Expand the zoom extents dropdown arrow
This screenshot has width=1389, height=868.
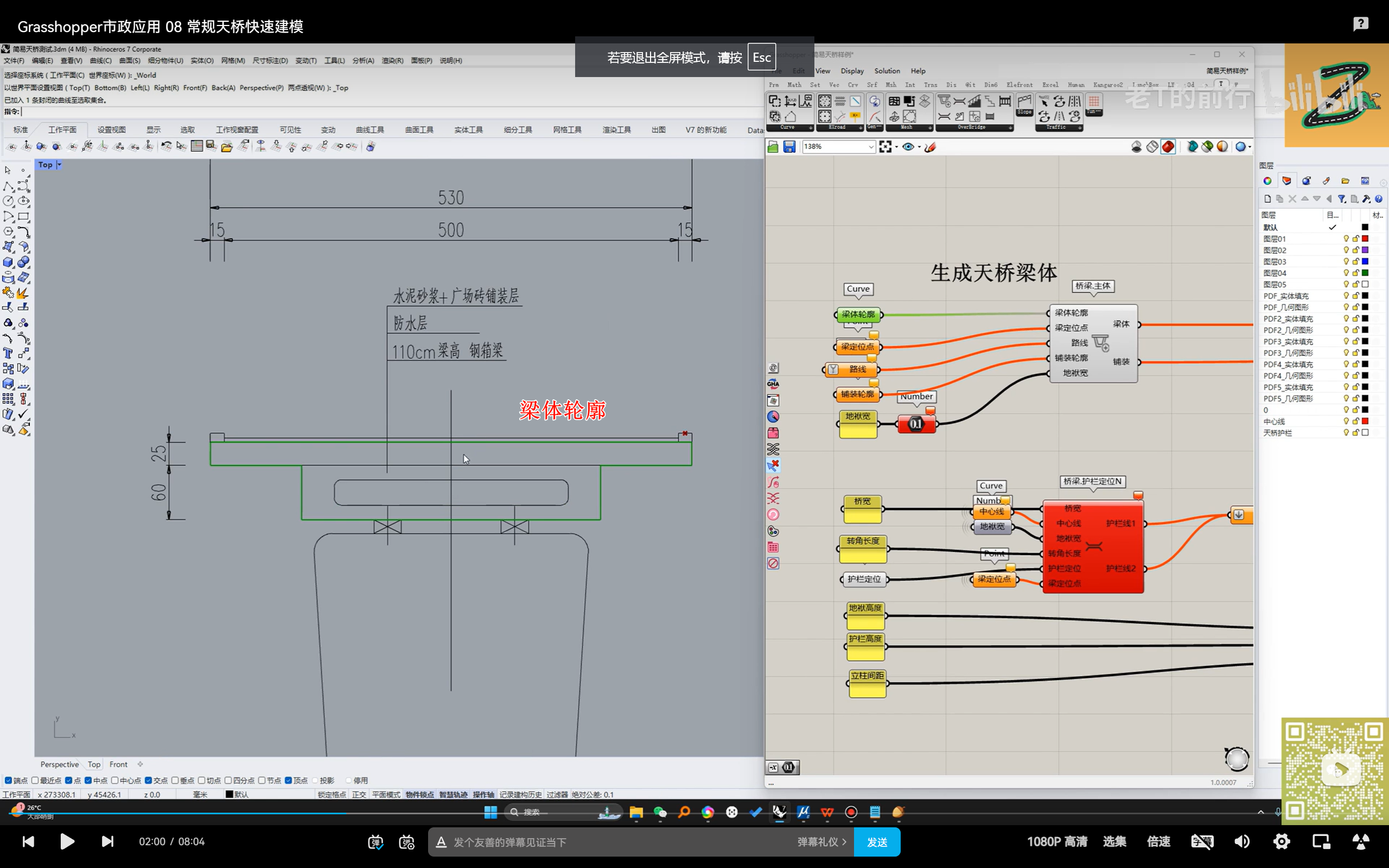click(896, 147)
